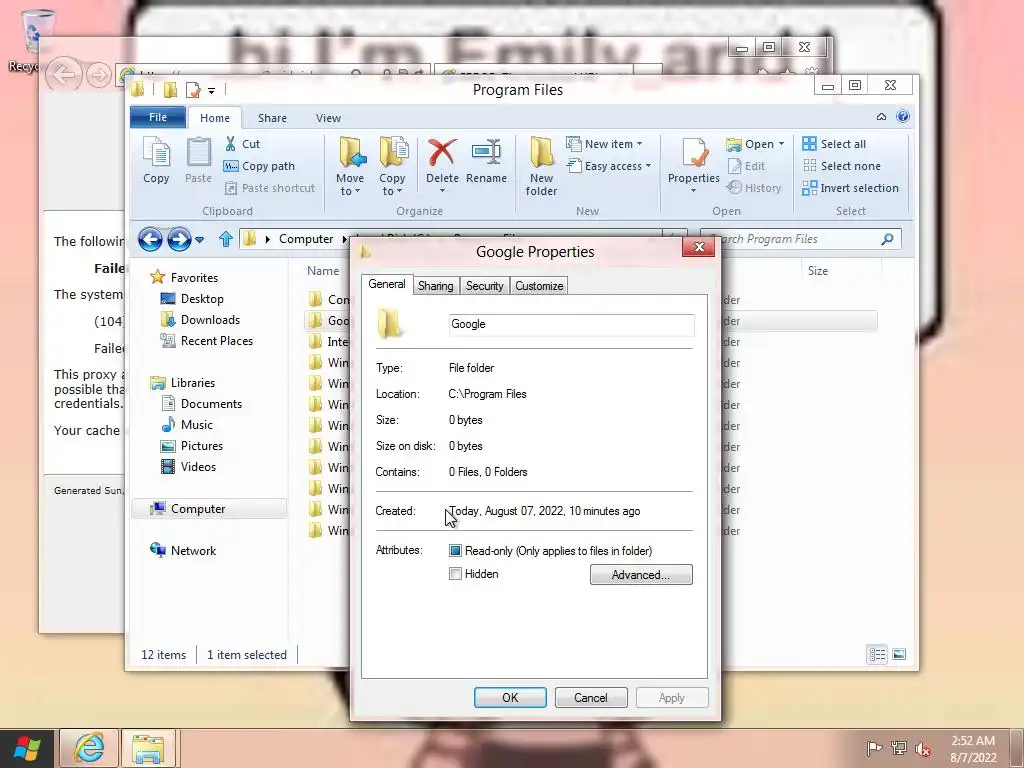Open the Windows Start button
Screen dimensions: 1024x768
(27, 748)
